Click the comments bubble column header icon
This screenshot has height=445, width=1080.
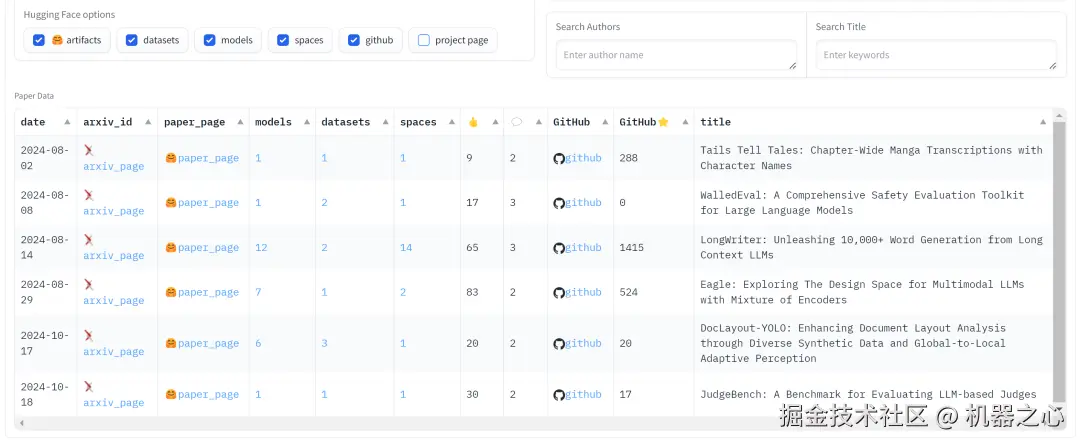(516, 122)
